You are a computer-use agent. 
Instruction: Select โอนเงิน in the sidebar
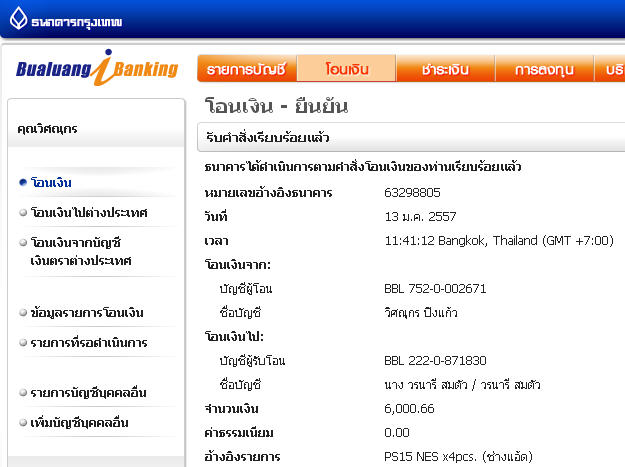[51, 182]
